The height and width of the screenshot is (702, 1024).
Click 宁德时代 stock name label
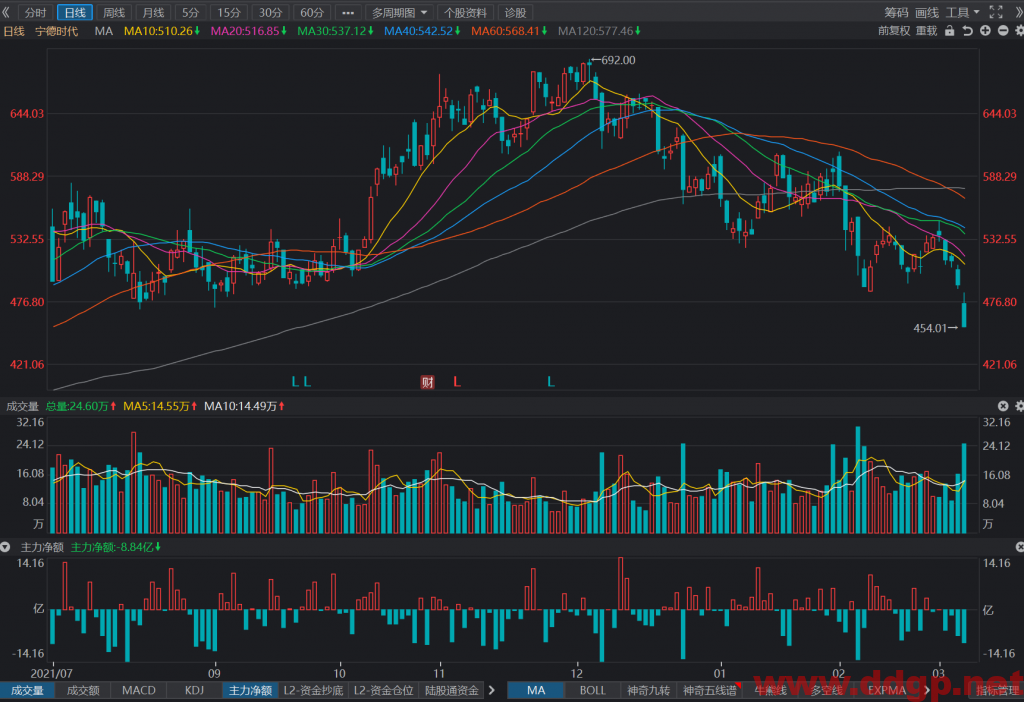pos(56,31)
